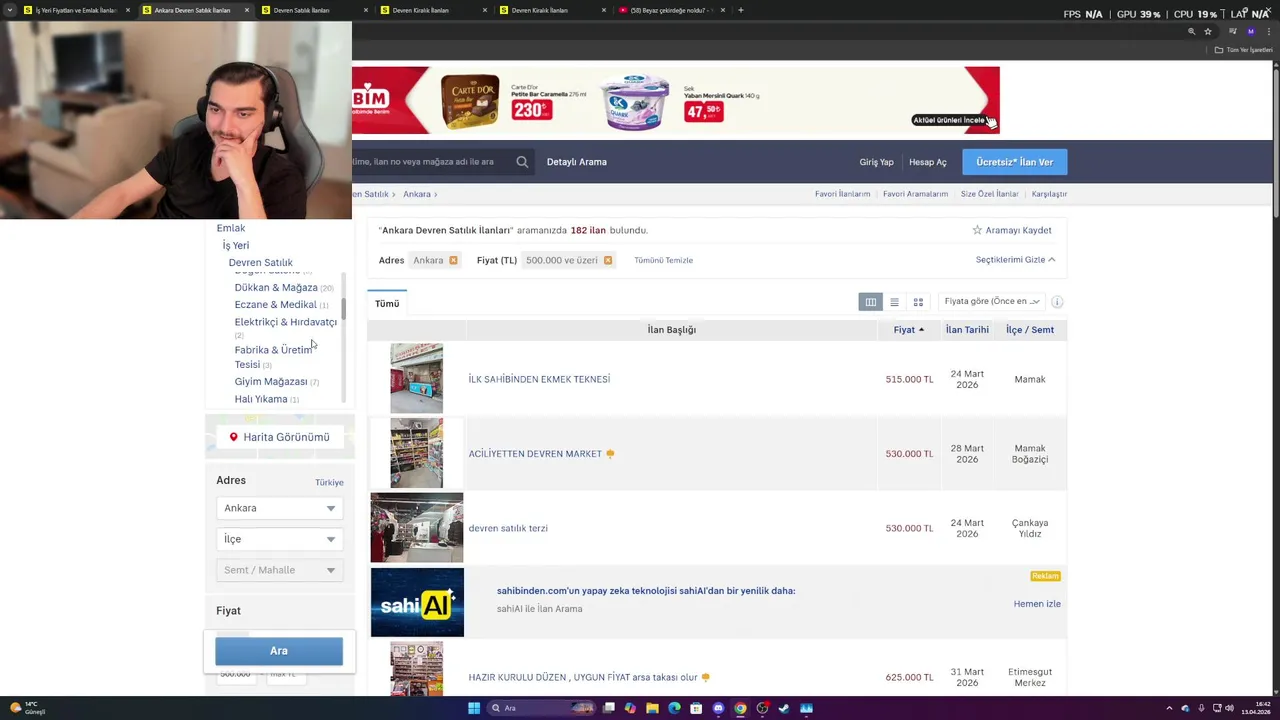Viewport: 1280px width, 720px height.
Task: Select Fabrika & Üretim Tesisi category
Action: [x=274, y=357]
